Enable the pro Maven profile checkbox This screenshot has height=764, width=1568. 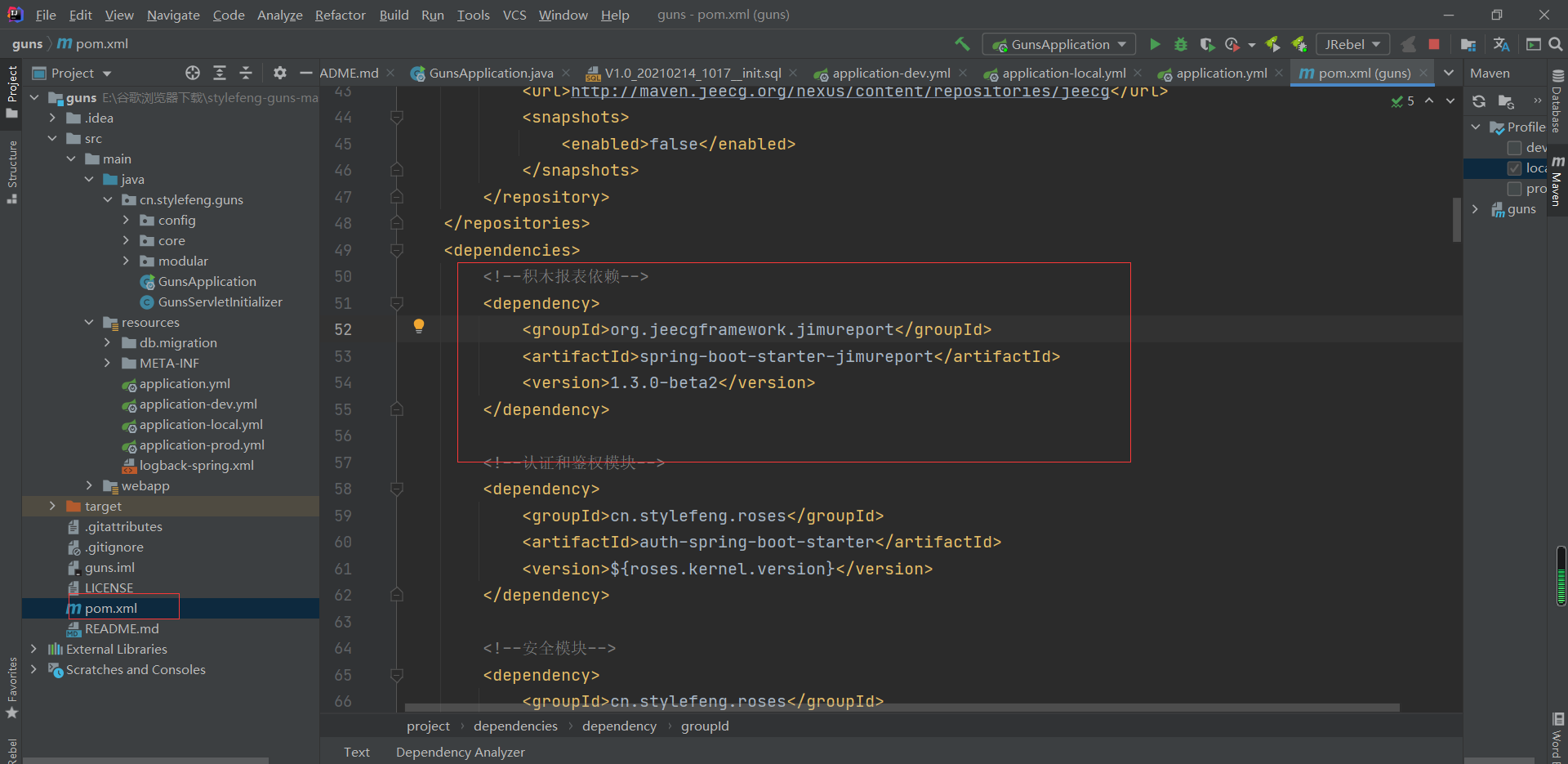[x=1515, y=189]
